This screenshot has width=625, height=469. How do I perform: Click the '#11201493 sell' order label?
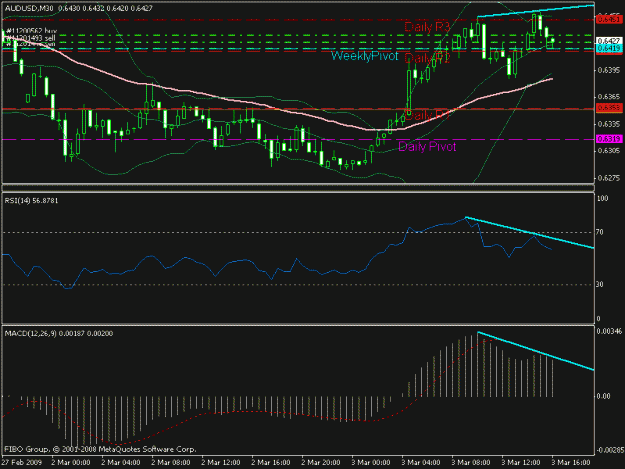coord(31,38)
